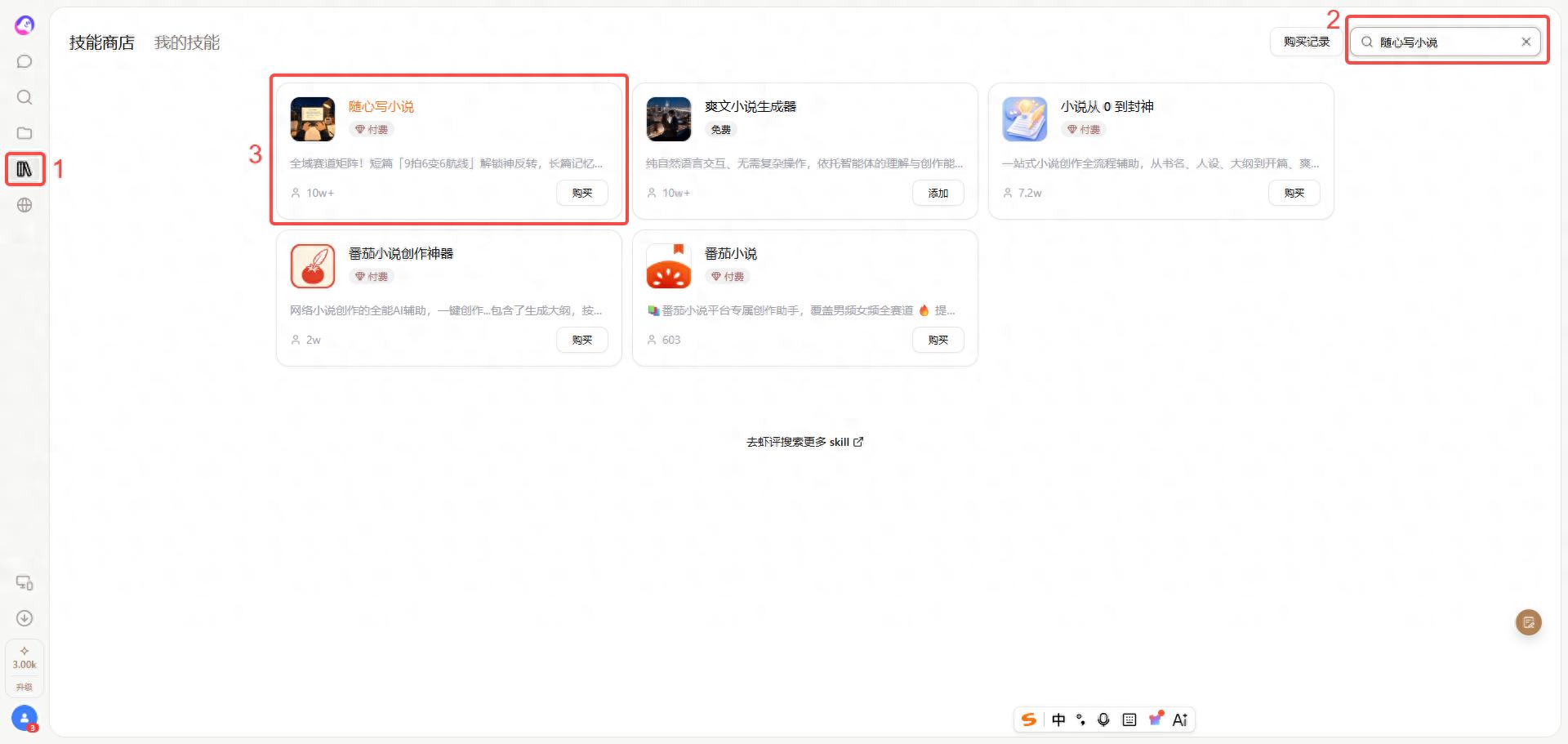This screenshot has height=744, width=1568.
Task: Click the 随心写小说 skill thumbnail
Action: point(313,119)
